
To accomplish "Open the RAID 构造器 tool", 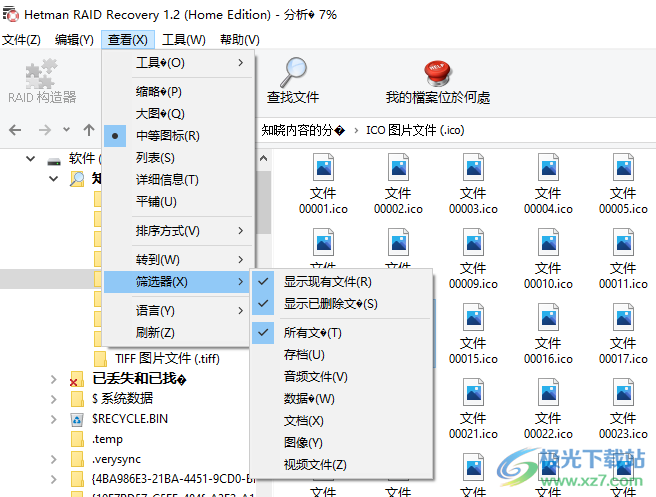I will pyautogui.click(x=42, y=81).
